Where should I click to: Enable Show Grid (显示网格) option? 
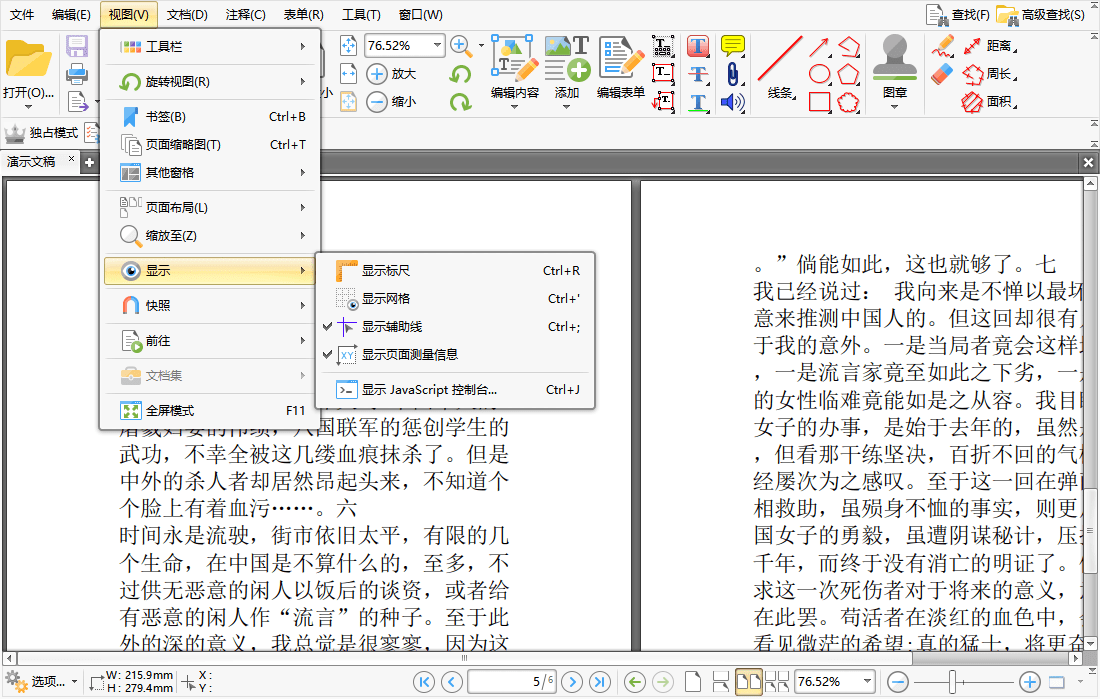[385, 299]
